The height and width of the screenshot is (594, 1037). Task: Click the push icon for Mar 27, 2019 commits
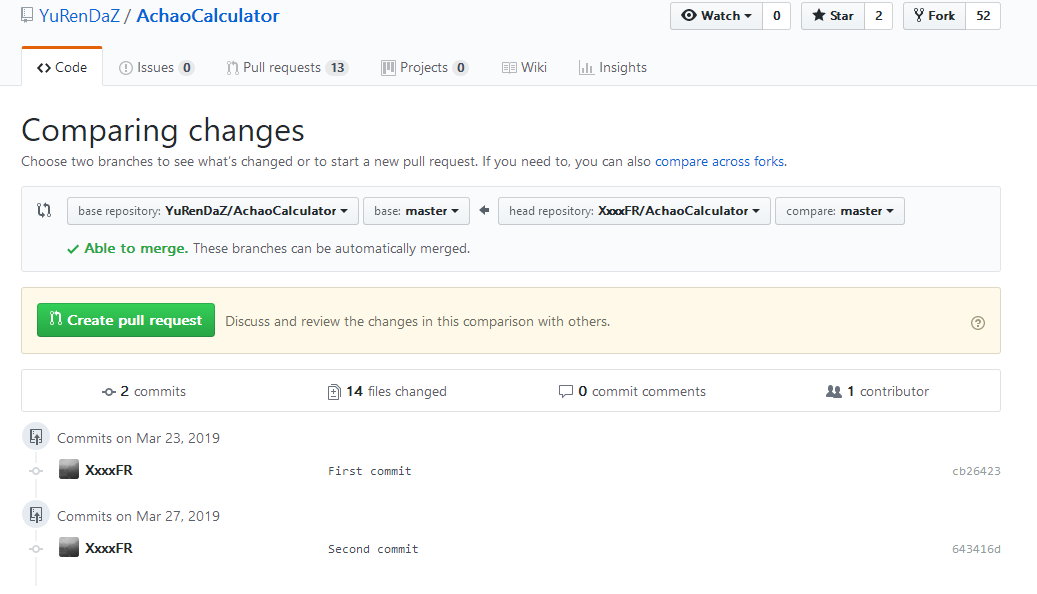[x=36, y=515]
